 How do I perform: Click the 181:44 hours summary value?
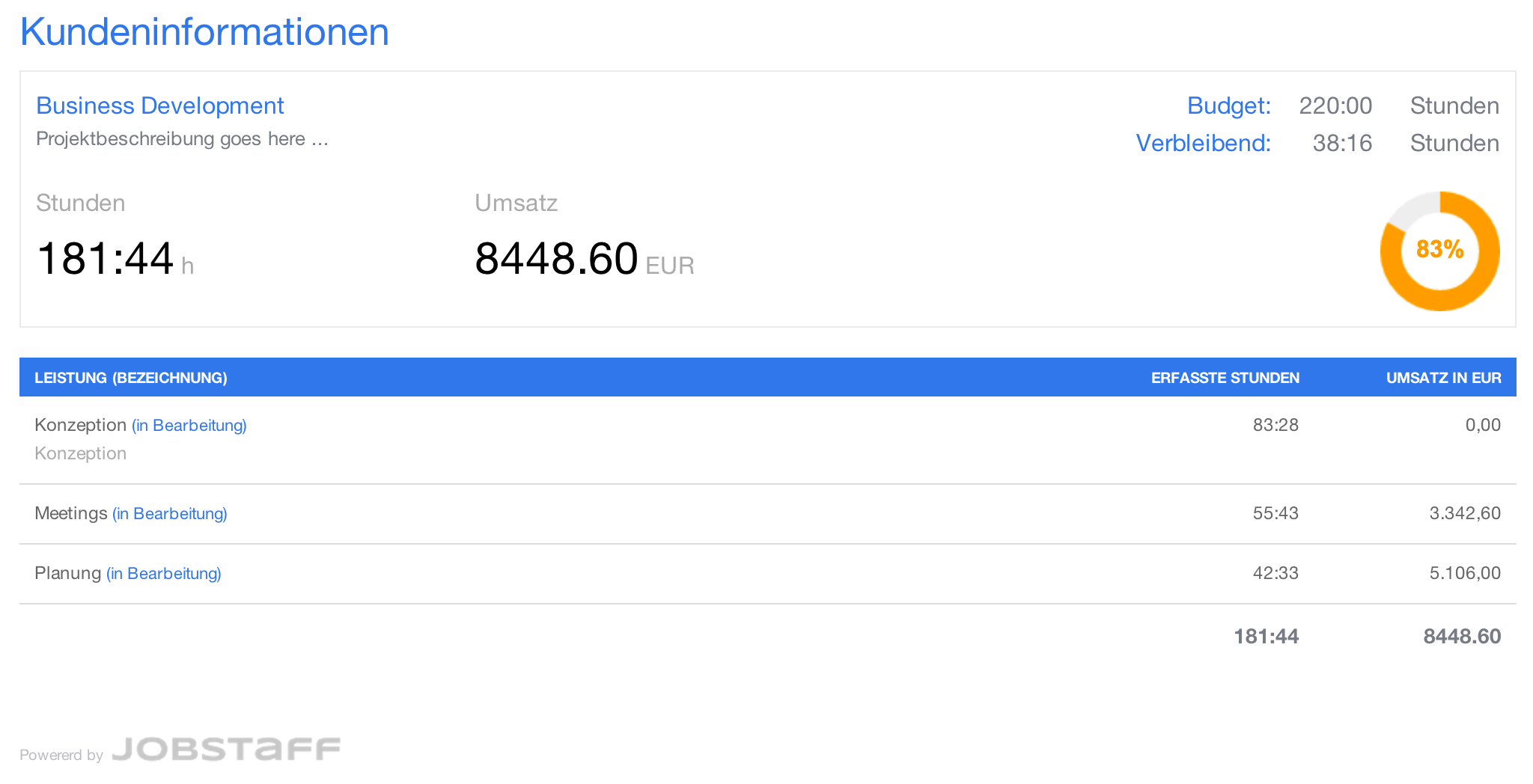(106, 259)
